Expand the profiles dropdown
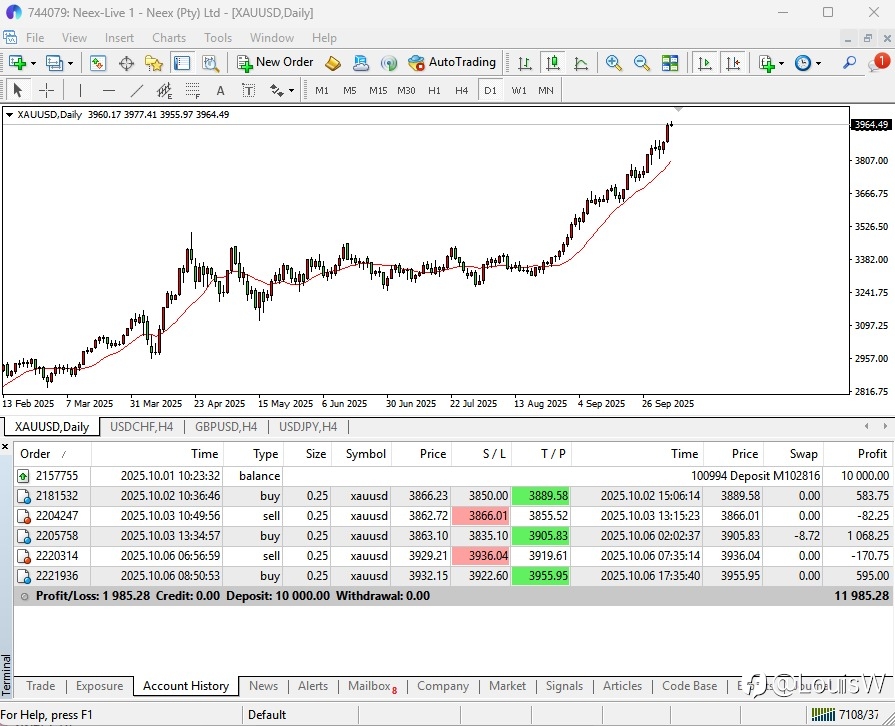895x726 pixels. point(70,63)
